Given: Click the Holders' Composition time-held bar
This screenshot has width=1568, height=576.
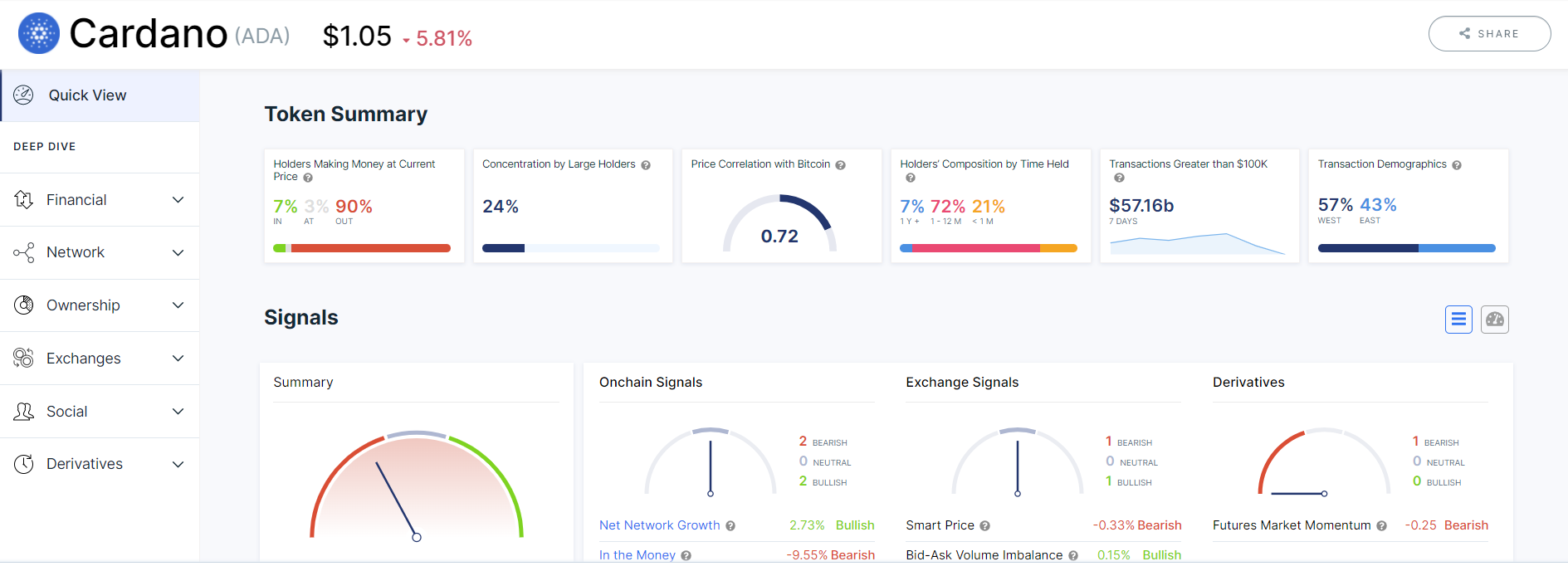Looking at the screenshot, I should pos(989,248).
